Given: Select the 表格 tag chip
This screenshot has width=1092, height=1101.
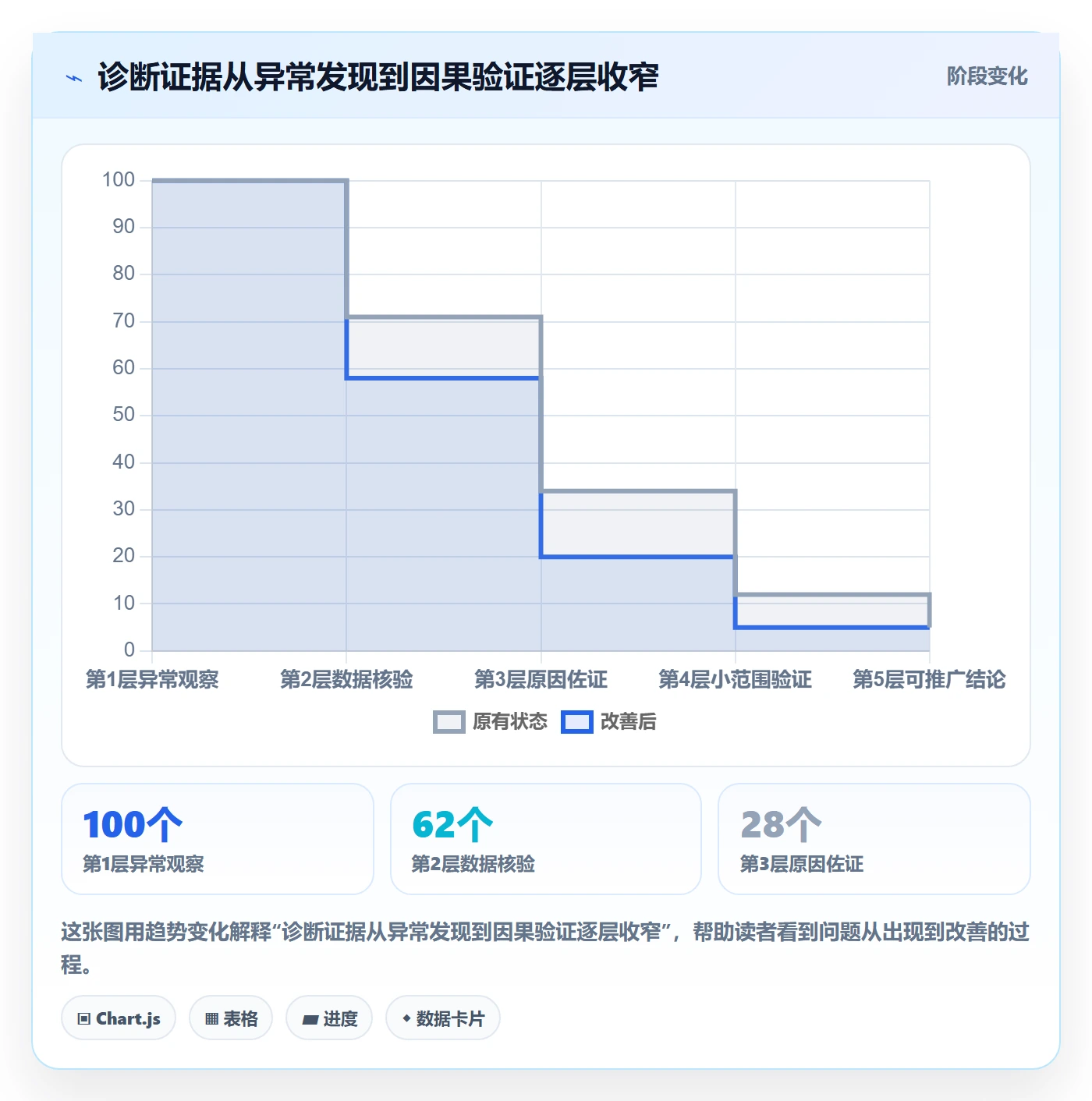Looking at the screenshot, I should pyautogui.click(x=231, y=1018).
